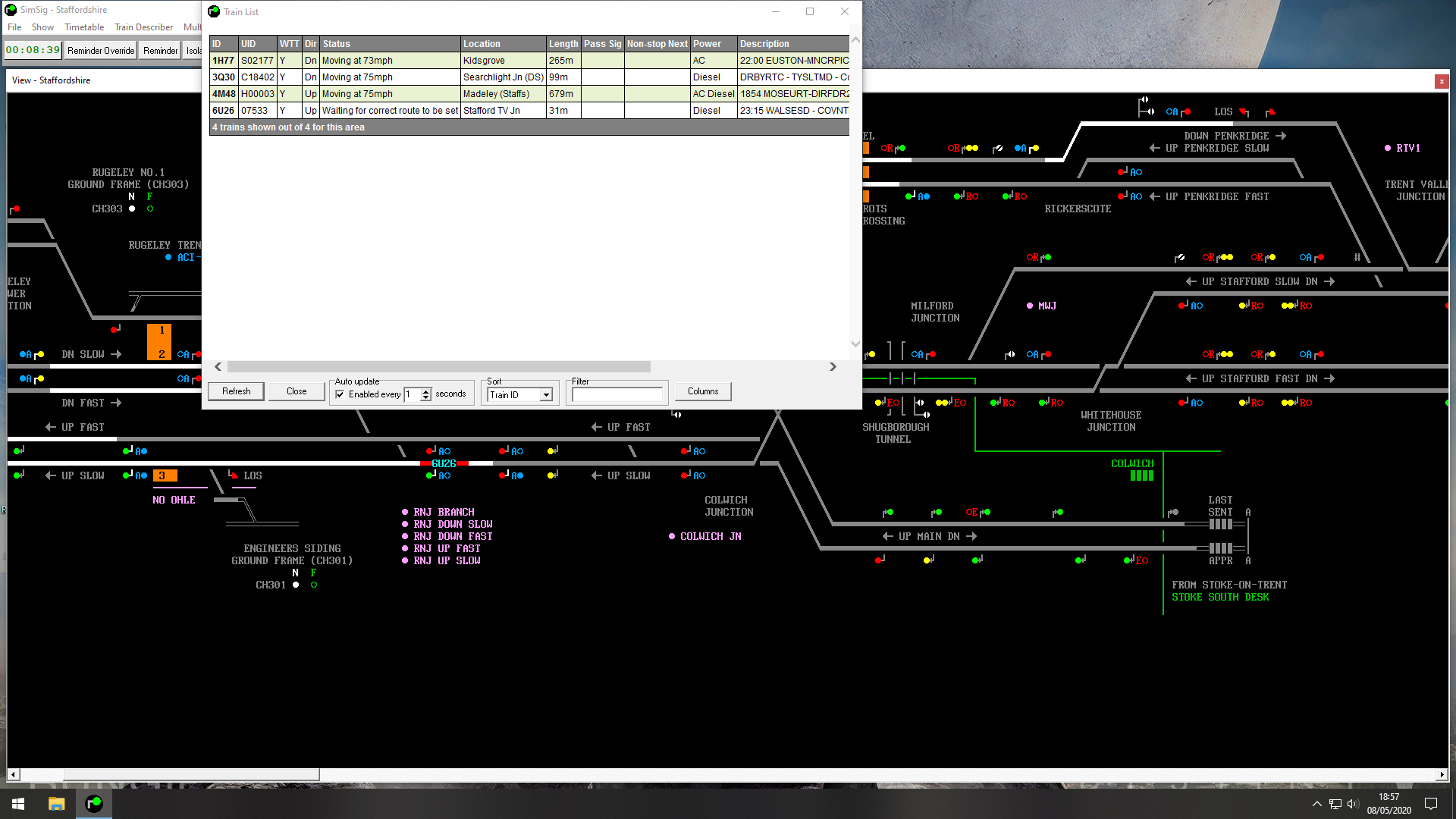Select train row 1H77 in the list
Screen dimensions: 1456x819
pos(529,61)
